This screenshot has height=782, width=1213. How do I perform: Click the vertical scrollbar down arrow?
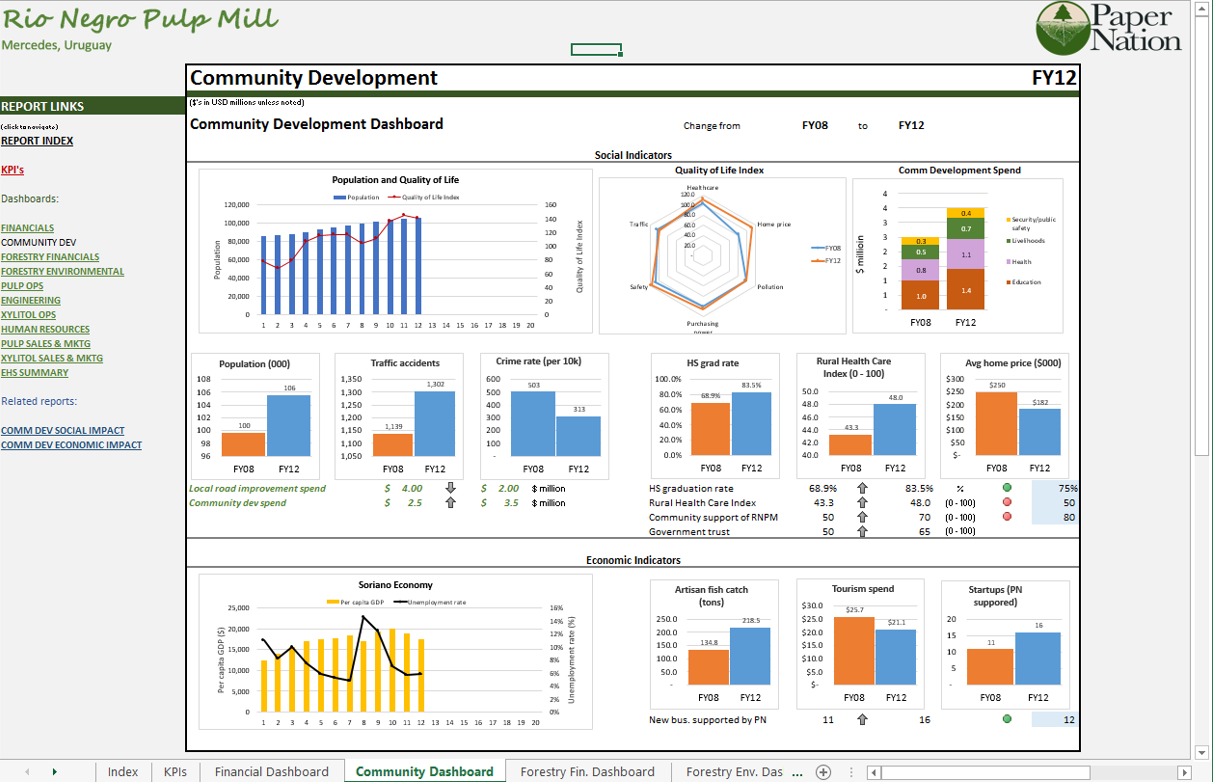(1202, 752)
